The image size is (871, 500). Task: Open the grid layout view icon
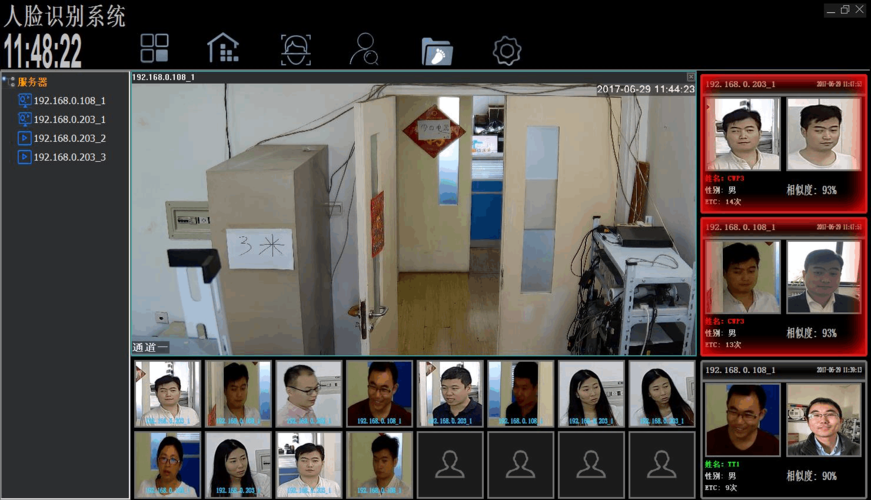tap(155, 48)
